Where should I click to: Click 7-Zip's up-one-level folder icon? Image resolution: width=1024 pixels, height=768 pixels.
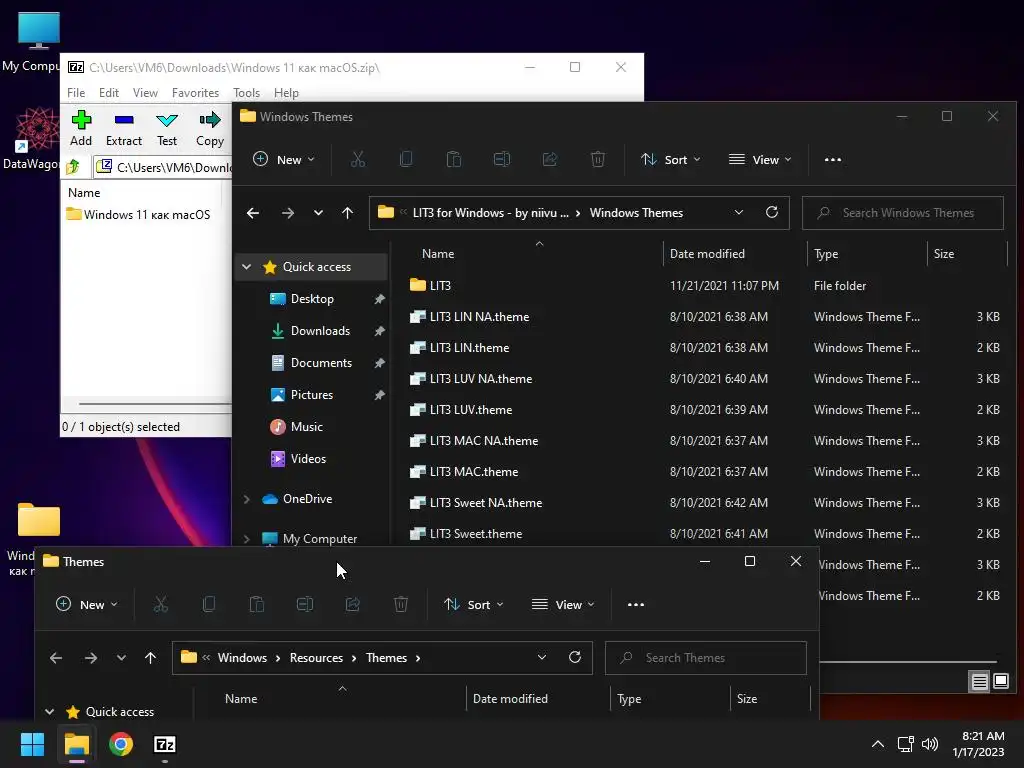click(x=73, y=167)
